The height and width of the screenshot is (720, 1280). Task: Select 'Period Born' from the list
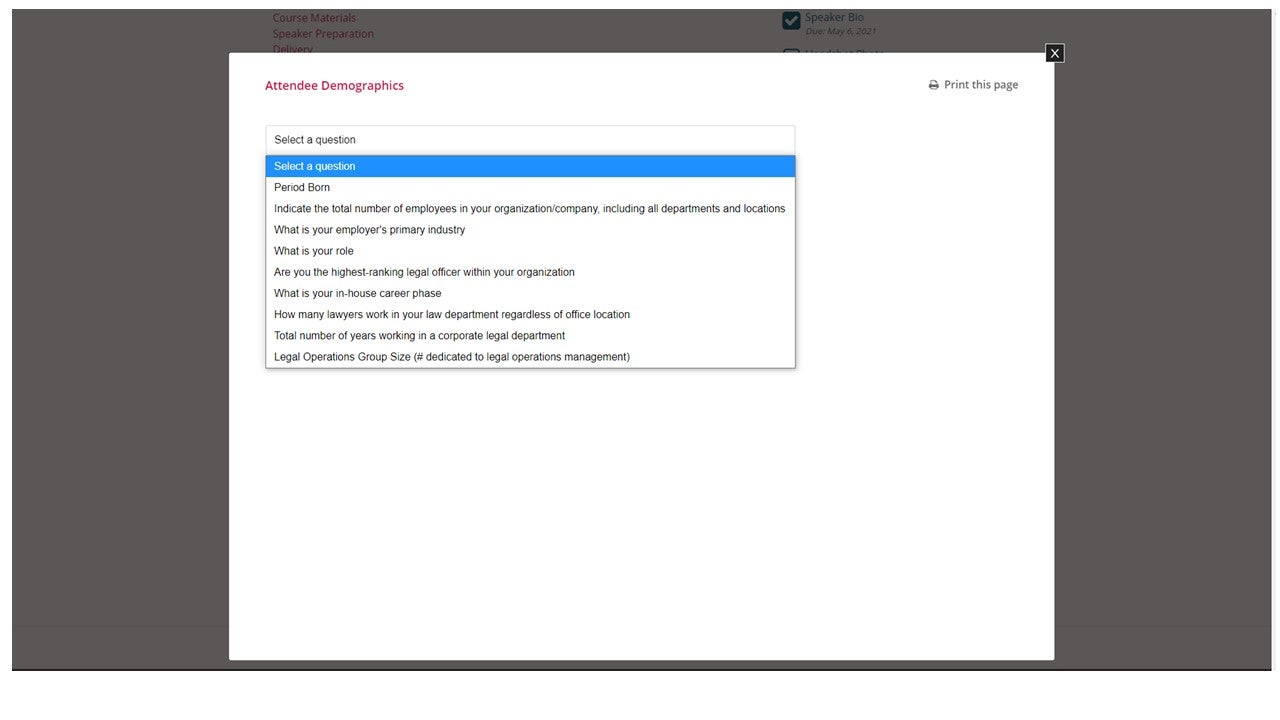302,187
